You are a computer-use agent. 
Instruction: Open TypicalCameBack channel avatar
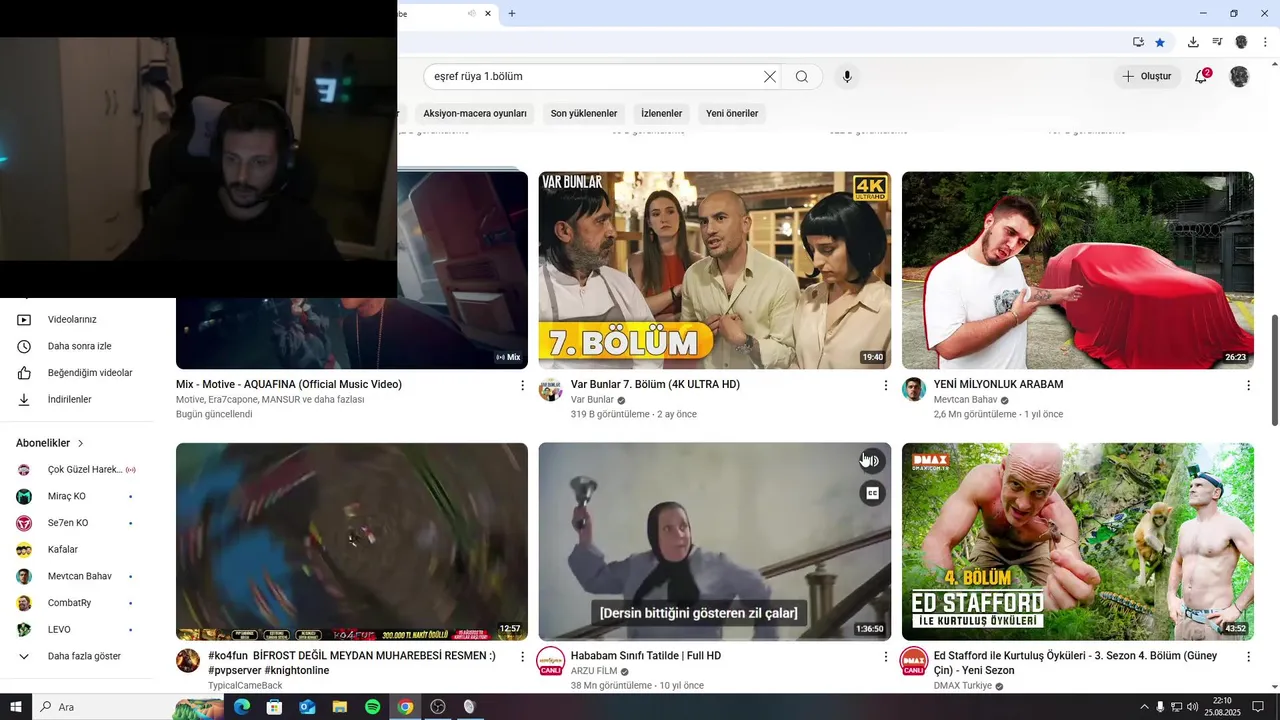(x=188, y=660)
